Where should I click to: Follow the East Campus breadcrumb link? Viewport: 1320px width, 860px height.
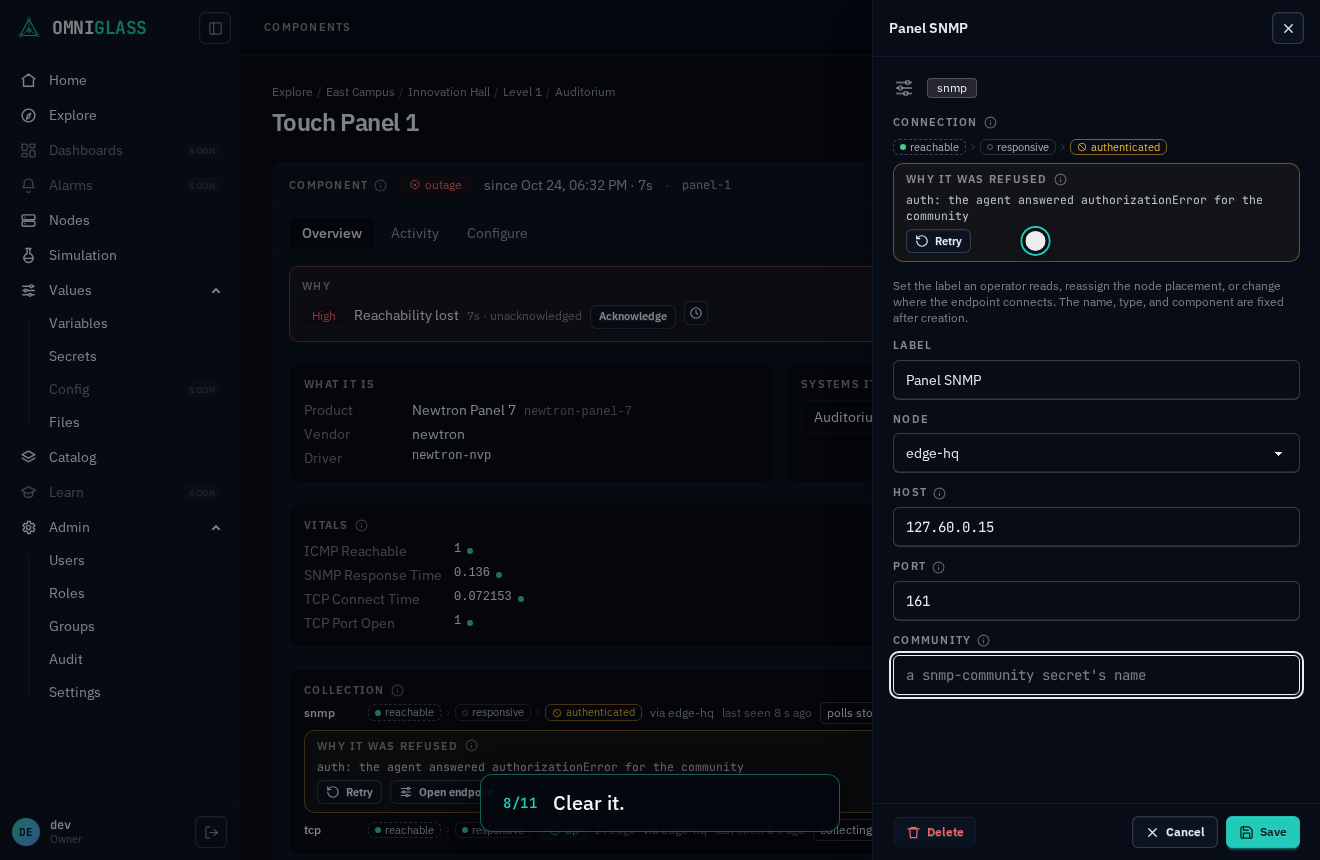pyautogui.click(x=360, y=92)
